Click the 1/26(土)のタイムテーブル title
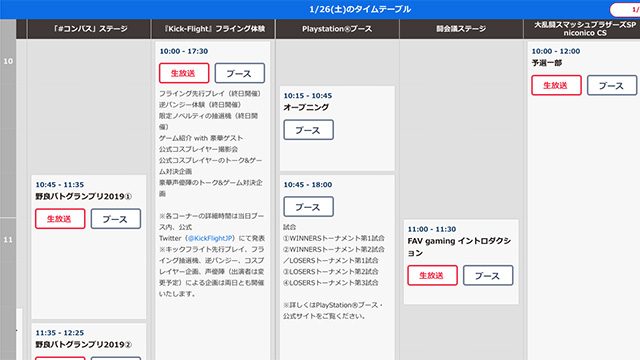This screenshot has height=360, width=640. click(360, 9)
